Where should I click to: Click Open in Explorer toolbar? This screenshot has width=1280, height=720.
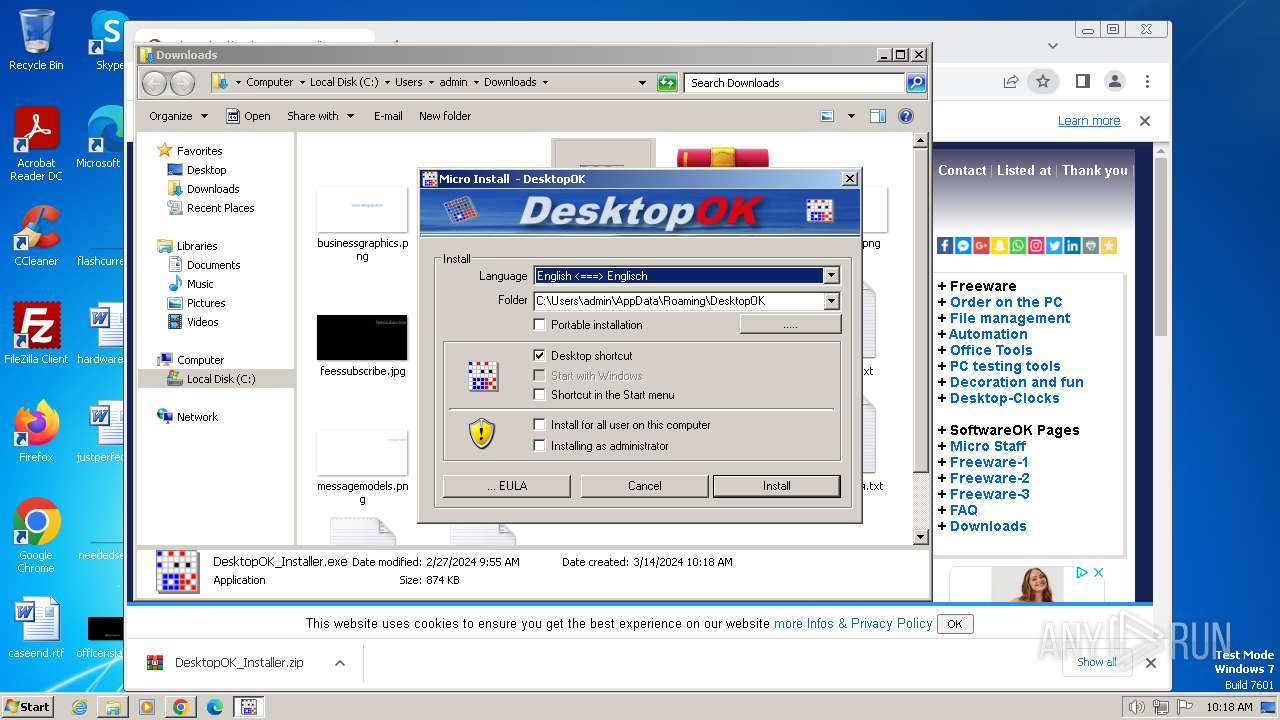248,116
